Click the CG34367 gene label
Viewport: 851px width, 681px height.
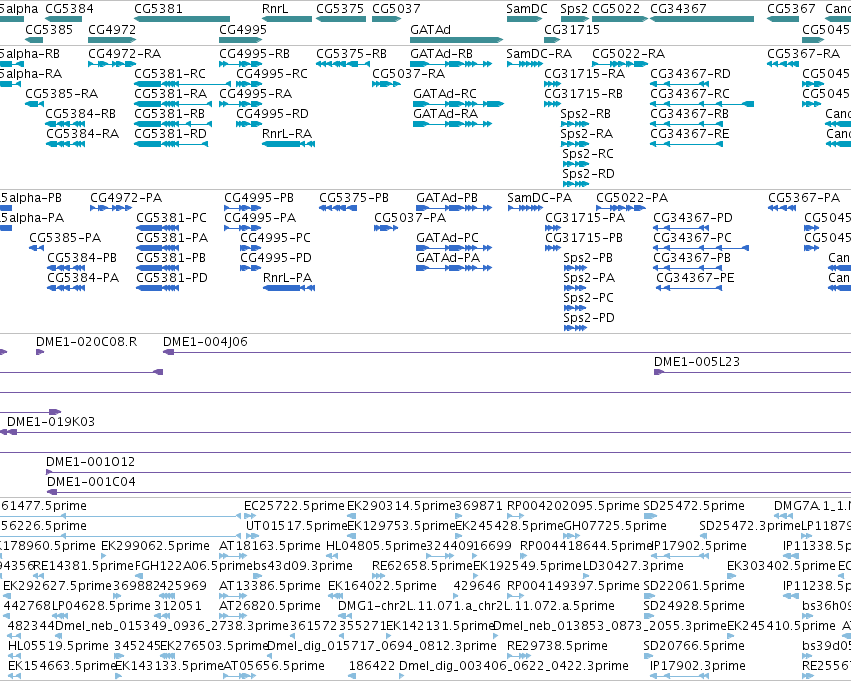tap(678, 9)
